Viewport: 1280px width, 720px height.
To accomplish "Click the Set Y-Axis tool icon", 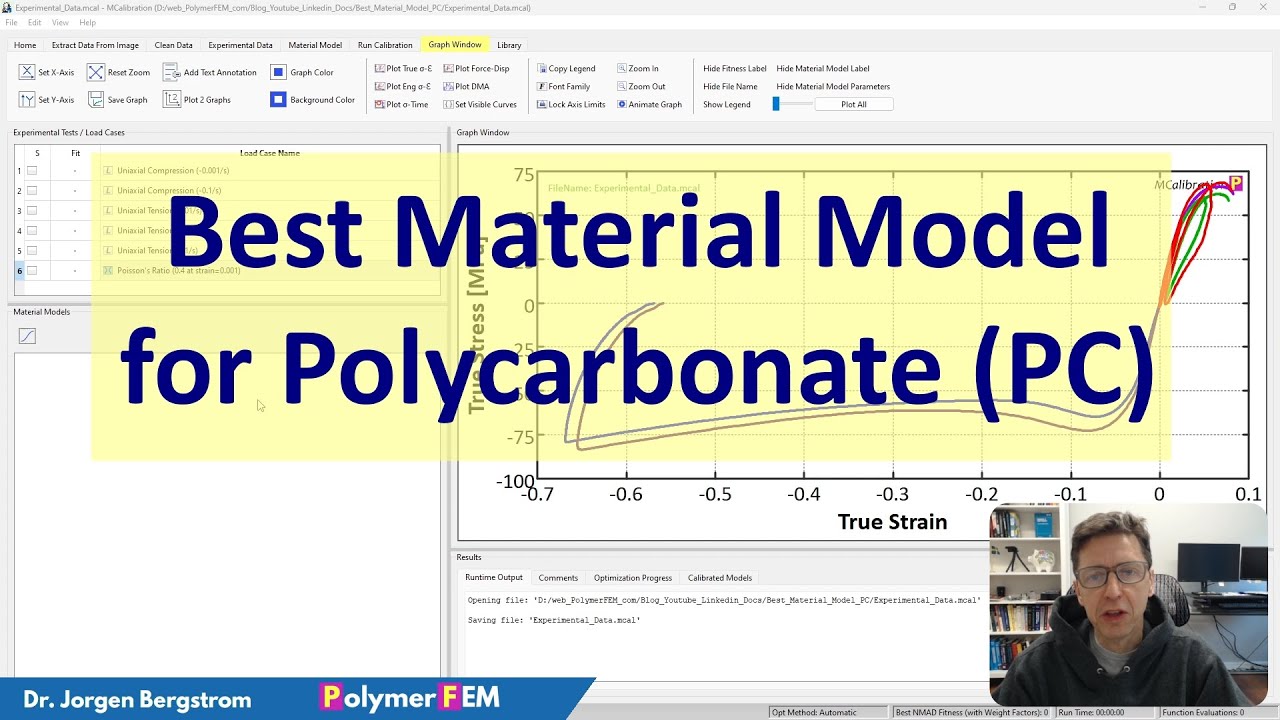I will (27, 99).
